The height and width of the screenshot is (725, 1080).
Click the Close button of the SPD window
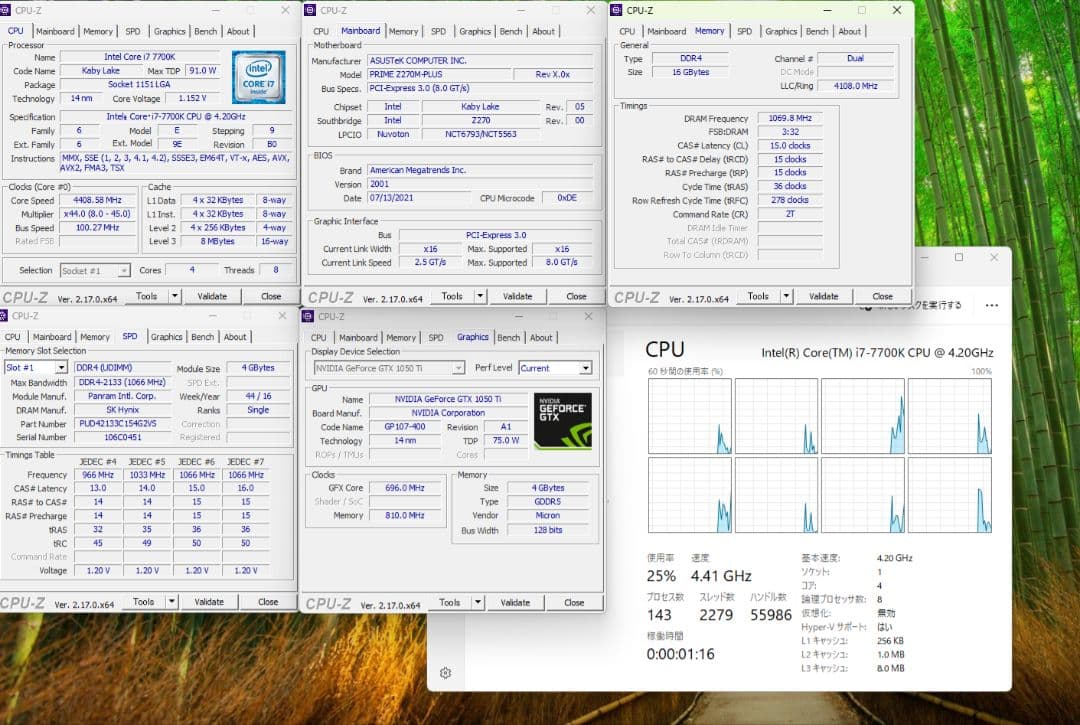click(x=267, y=601)
